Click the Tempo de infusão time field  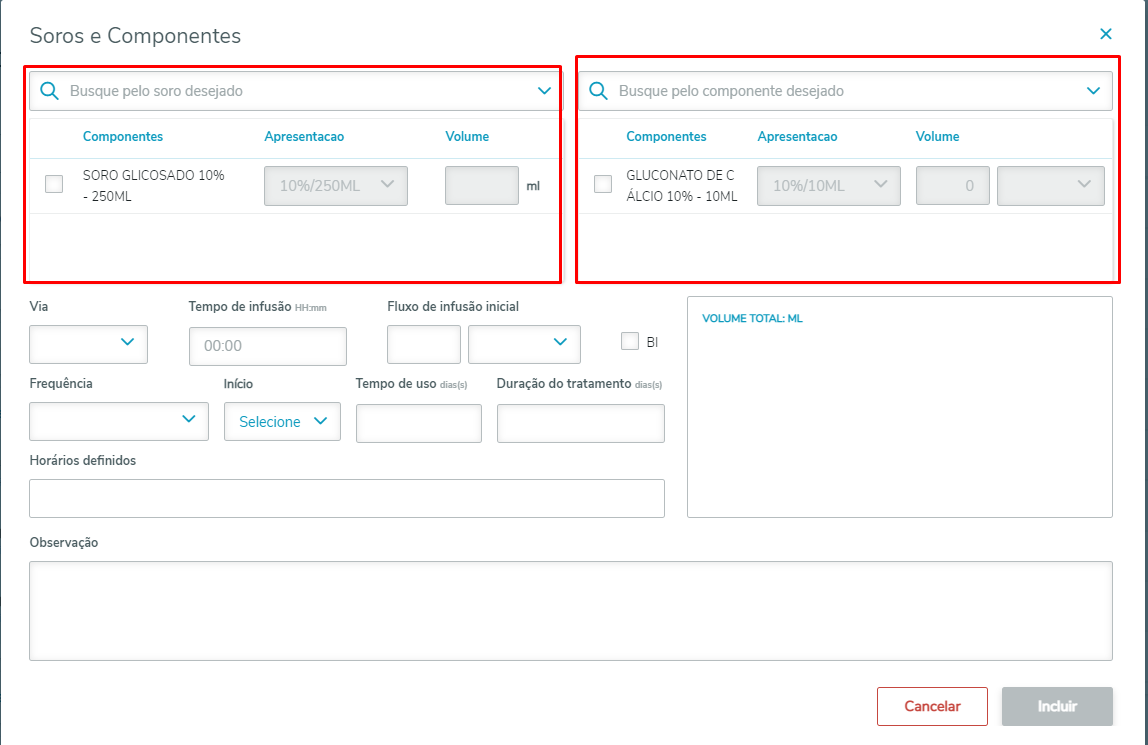(x=267, y=346)
